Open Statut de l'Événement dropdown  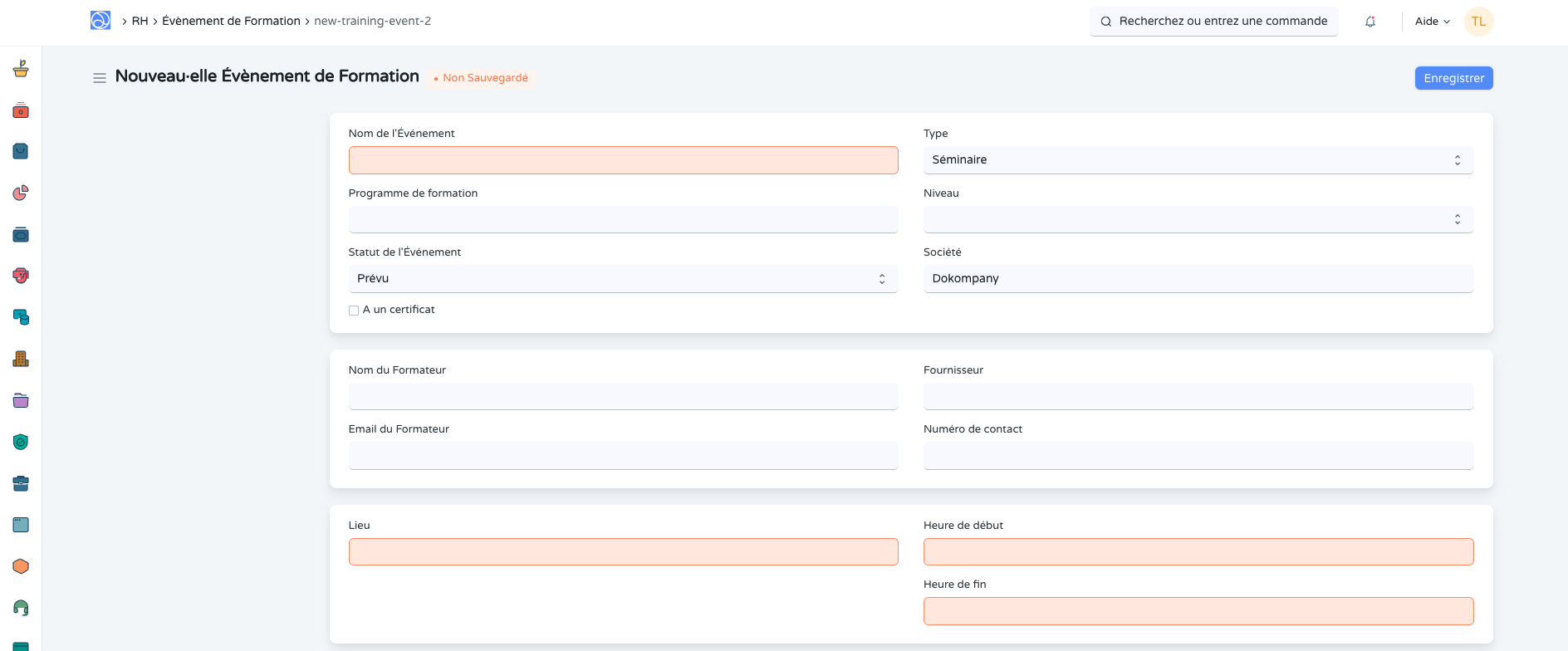click(623, 279)
